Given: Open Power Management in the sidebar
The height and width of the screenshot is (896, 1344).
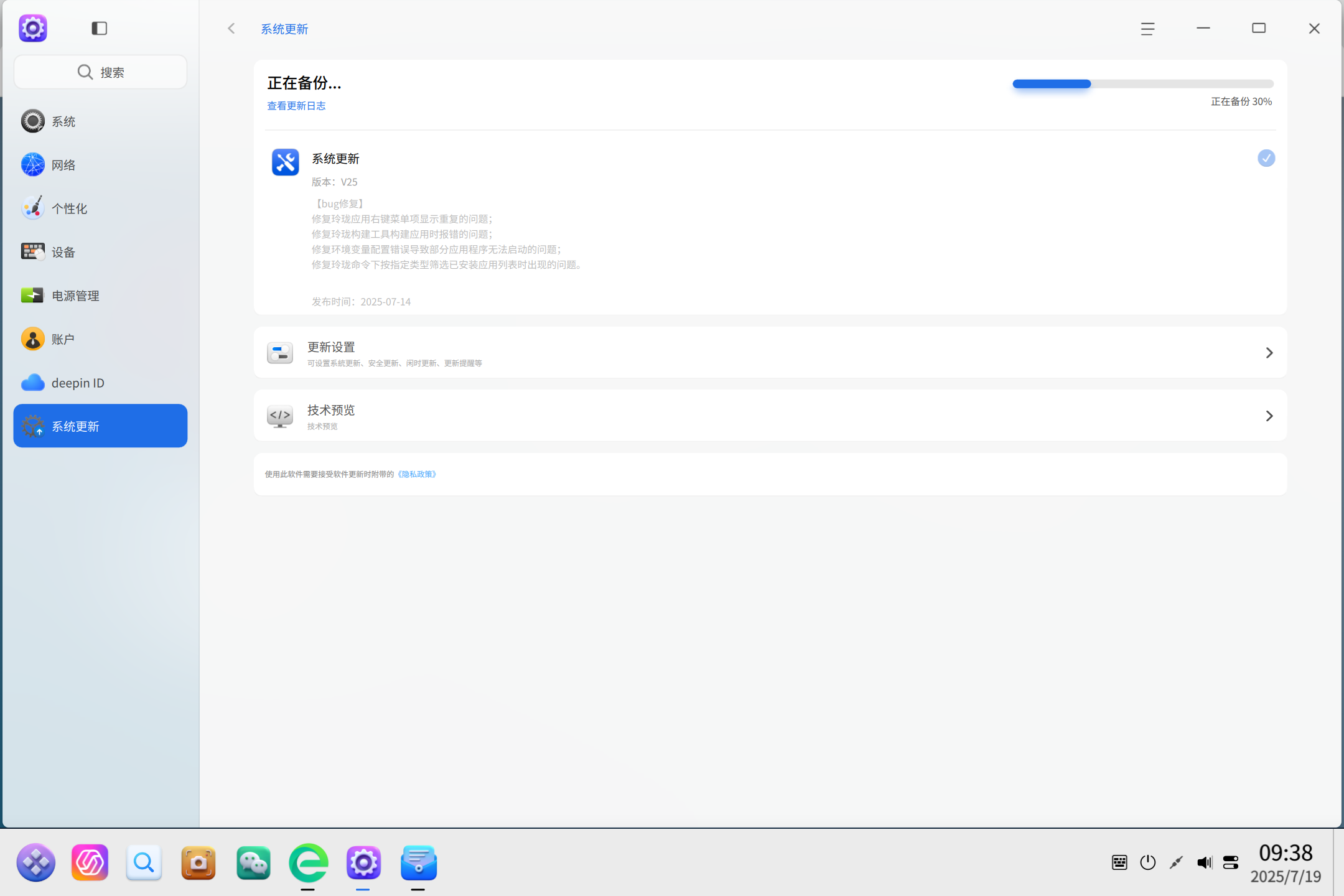Looking at the screenshot, I should pyautogui.click(x=100, y=296).
